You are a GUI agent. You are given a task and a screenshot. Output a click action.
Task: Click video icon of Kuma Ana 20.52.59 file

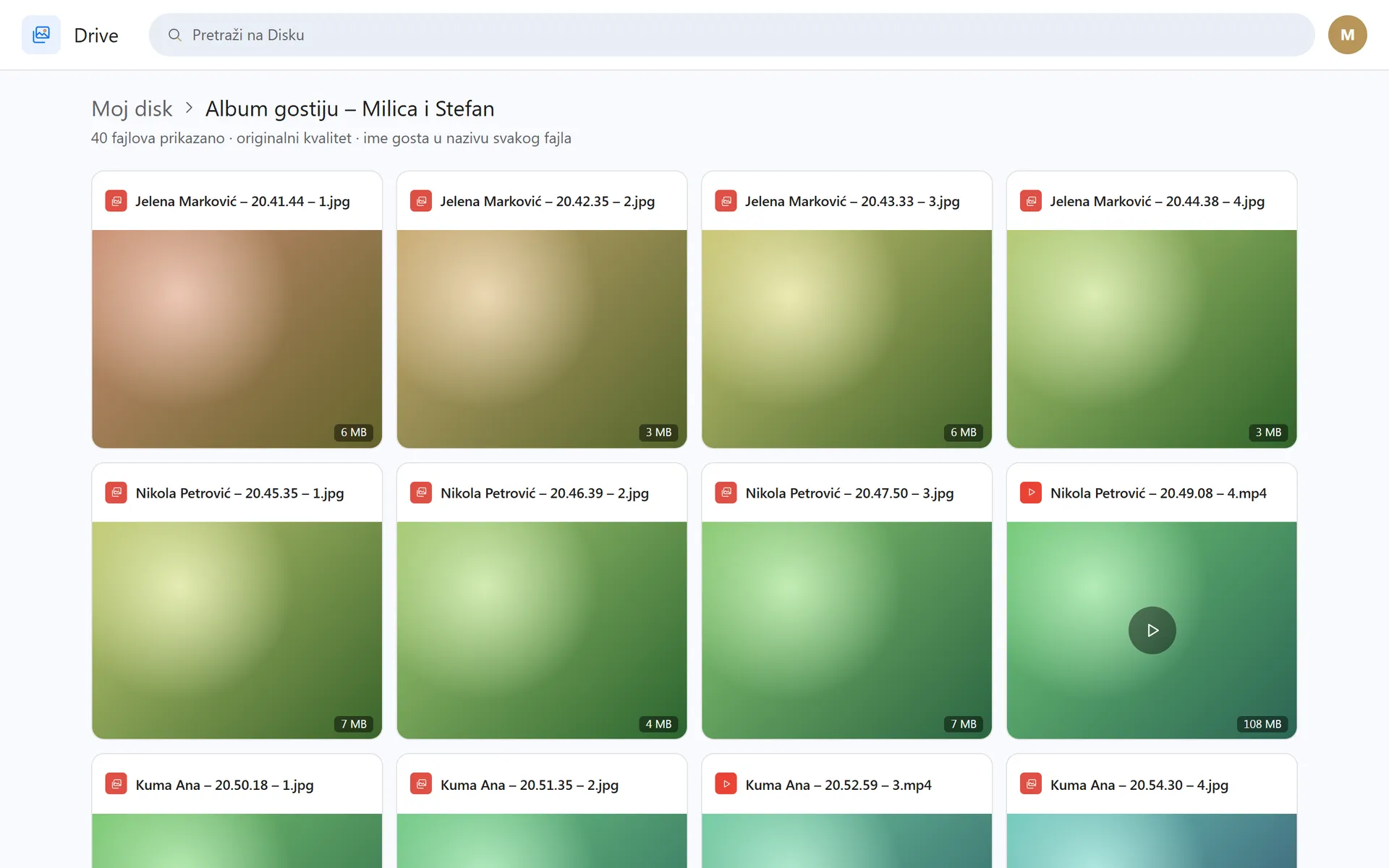[x=726, y=784]
